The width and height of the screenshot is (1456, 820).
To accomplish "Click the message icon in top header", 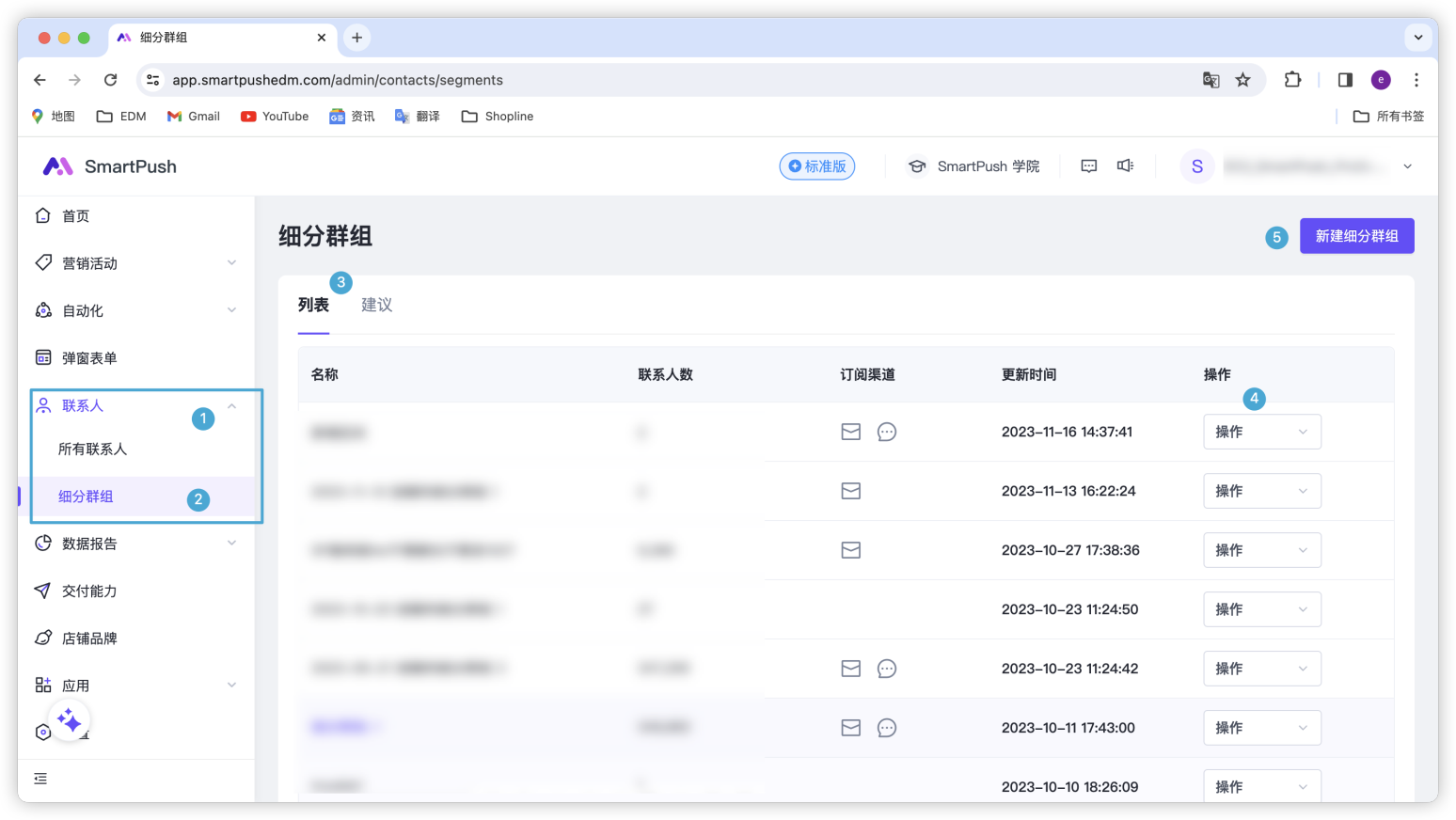I will click(1088, 166).
